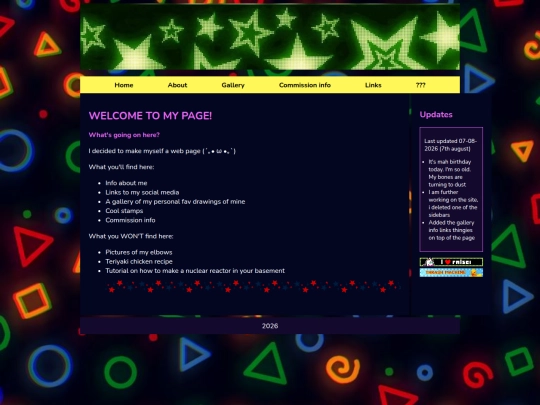Image resolution: width=540 pixels, height=405 pixels.
Task: Click the 'What you WON'T find here:' line
Action: [x=131, y=236]
